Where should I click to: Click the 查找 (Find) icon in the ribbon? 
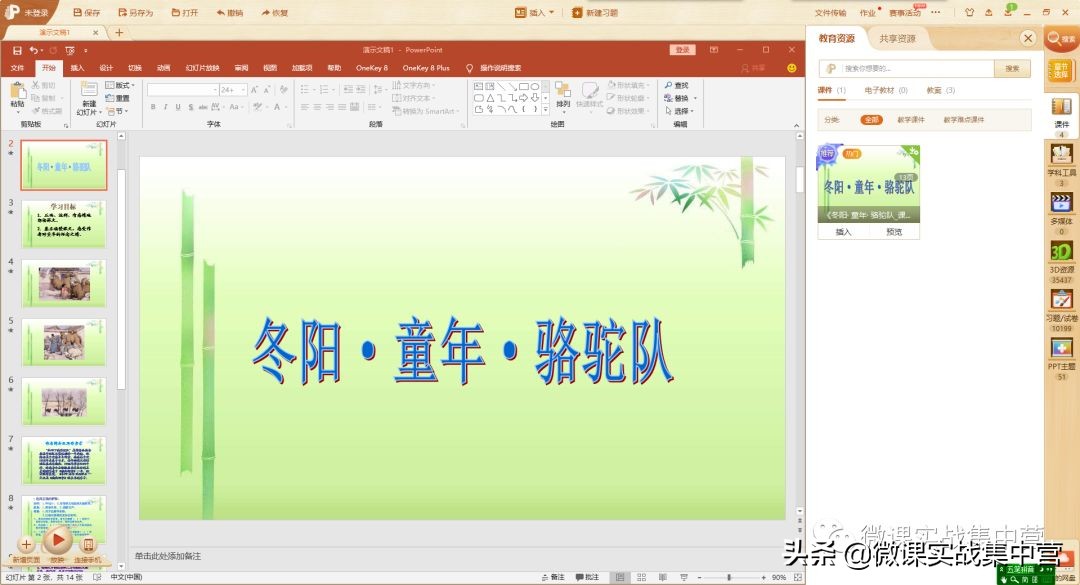pyautogui.click(x=678, y=85)
